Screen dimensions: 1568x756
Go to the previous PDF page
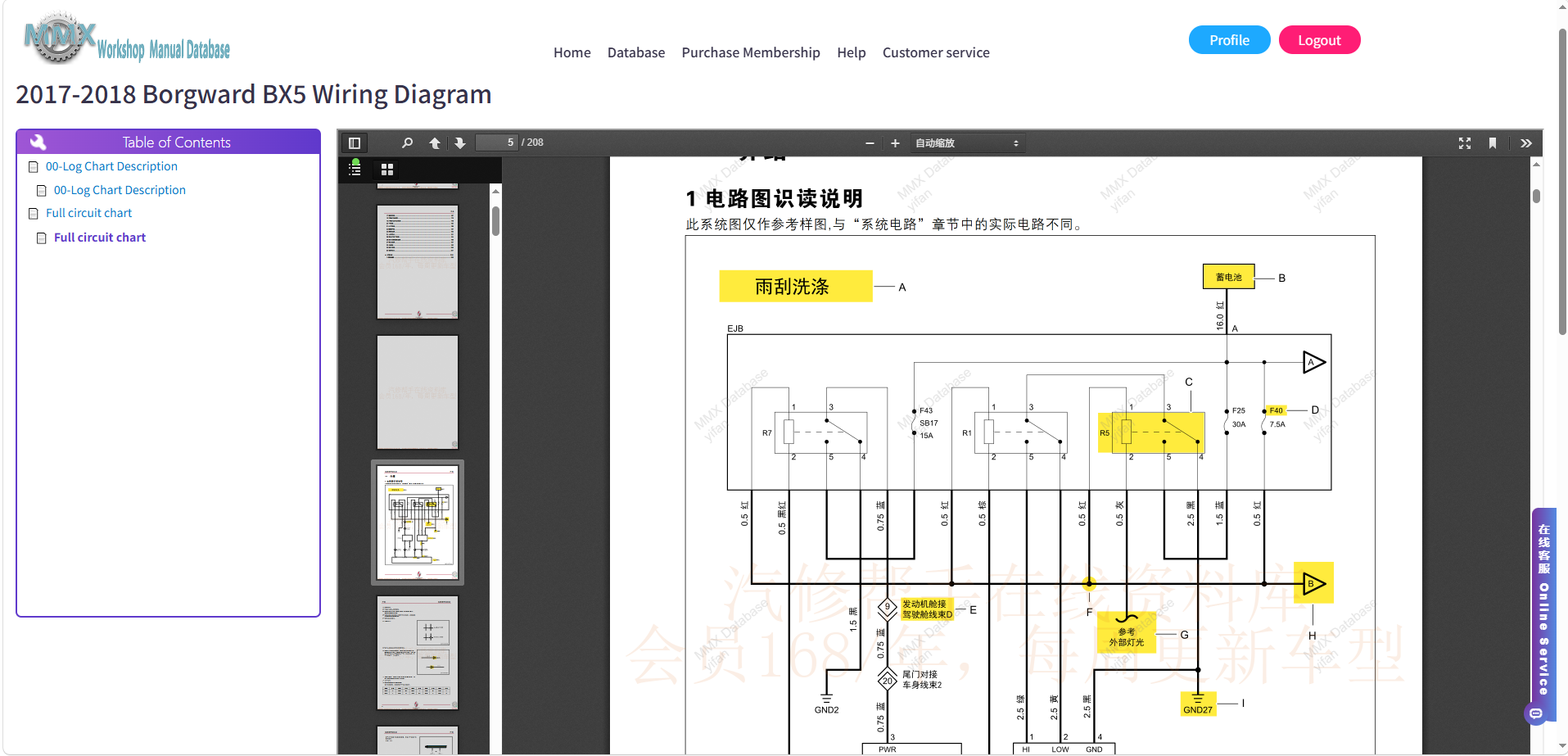[x=435, y=143]
